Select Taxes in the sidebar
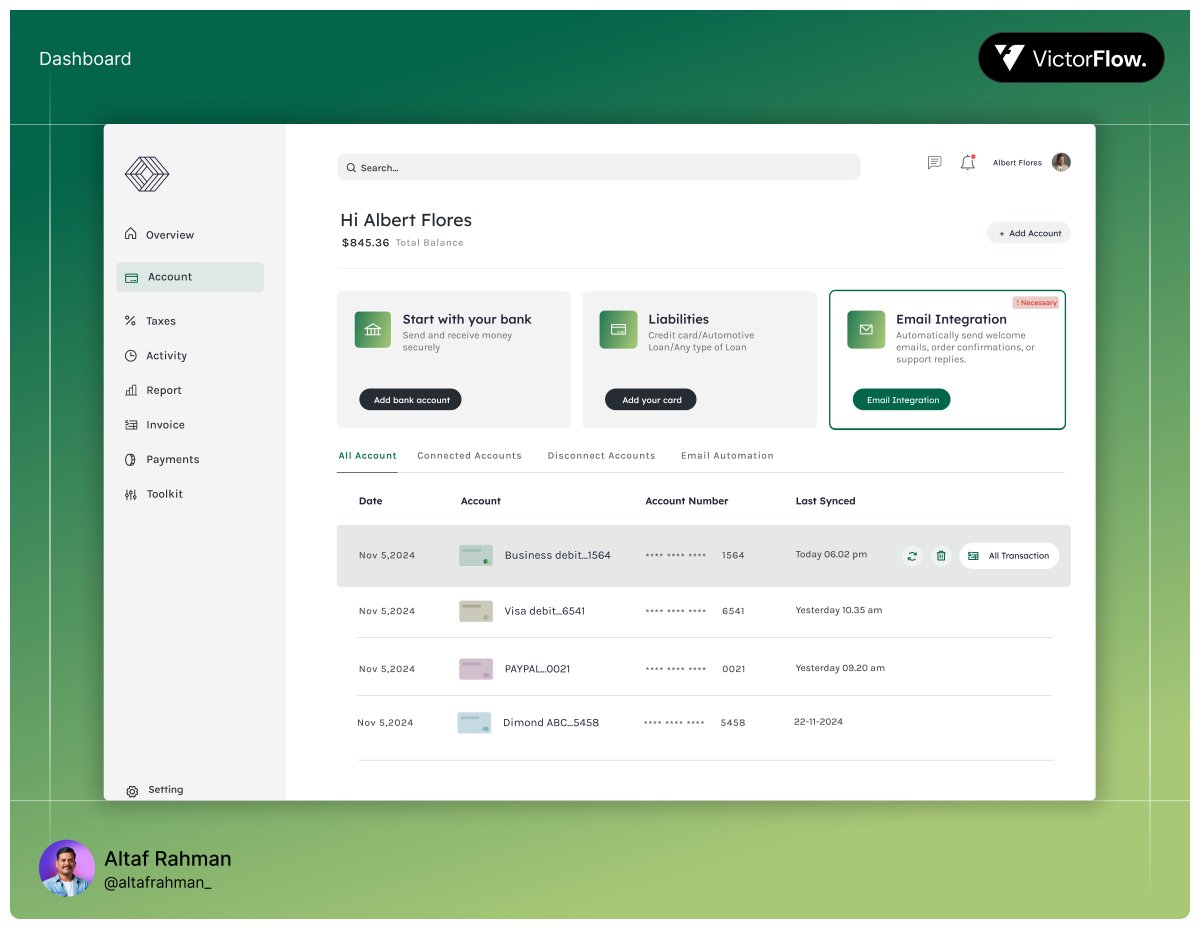The height and width of the screenshot is (929, 1200). pos(161,321)
